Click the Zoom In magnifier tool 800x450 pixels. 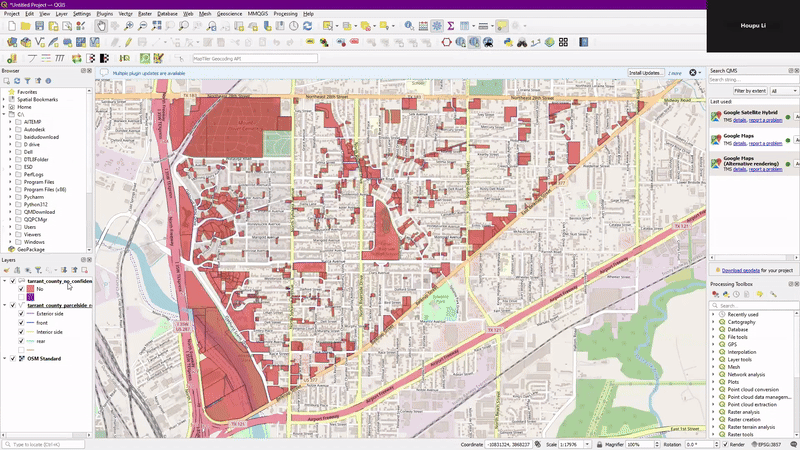point(129,26)
